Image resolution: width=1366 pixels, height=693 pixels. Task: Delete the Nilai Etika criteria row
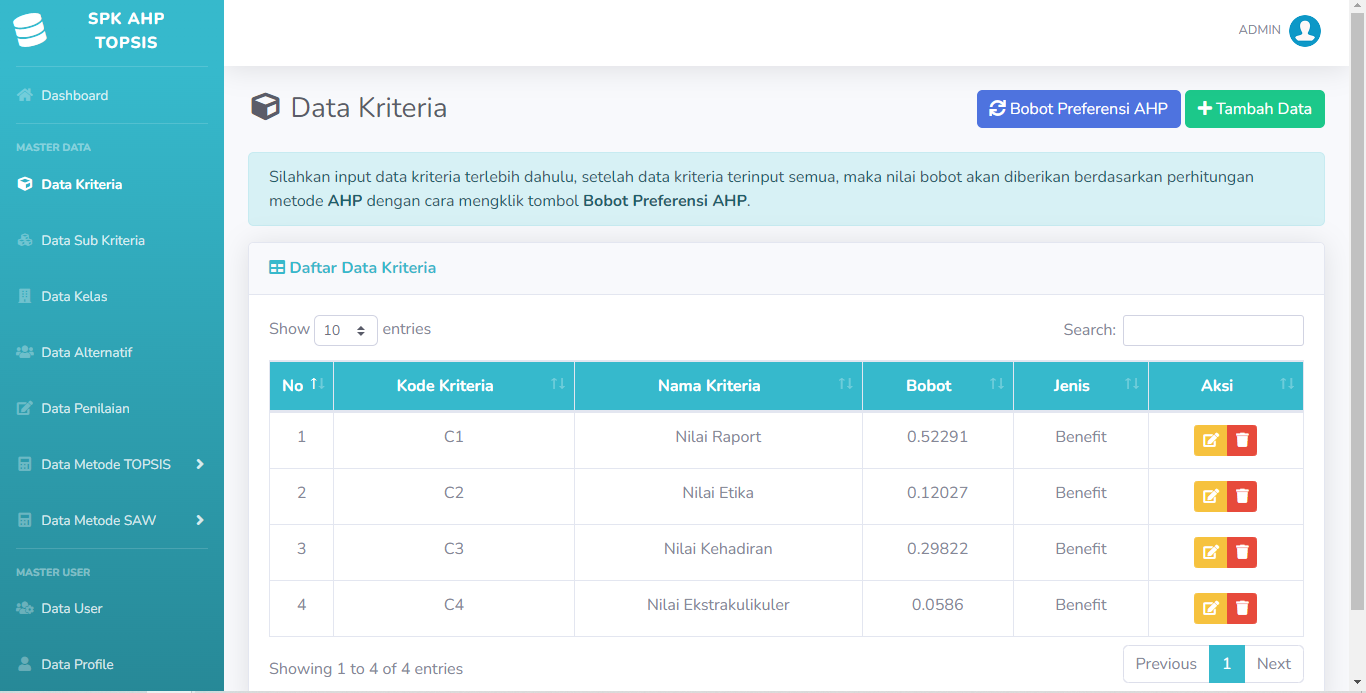click(1242, 496)
